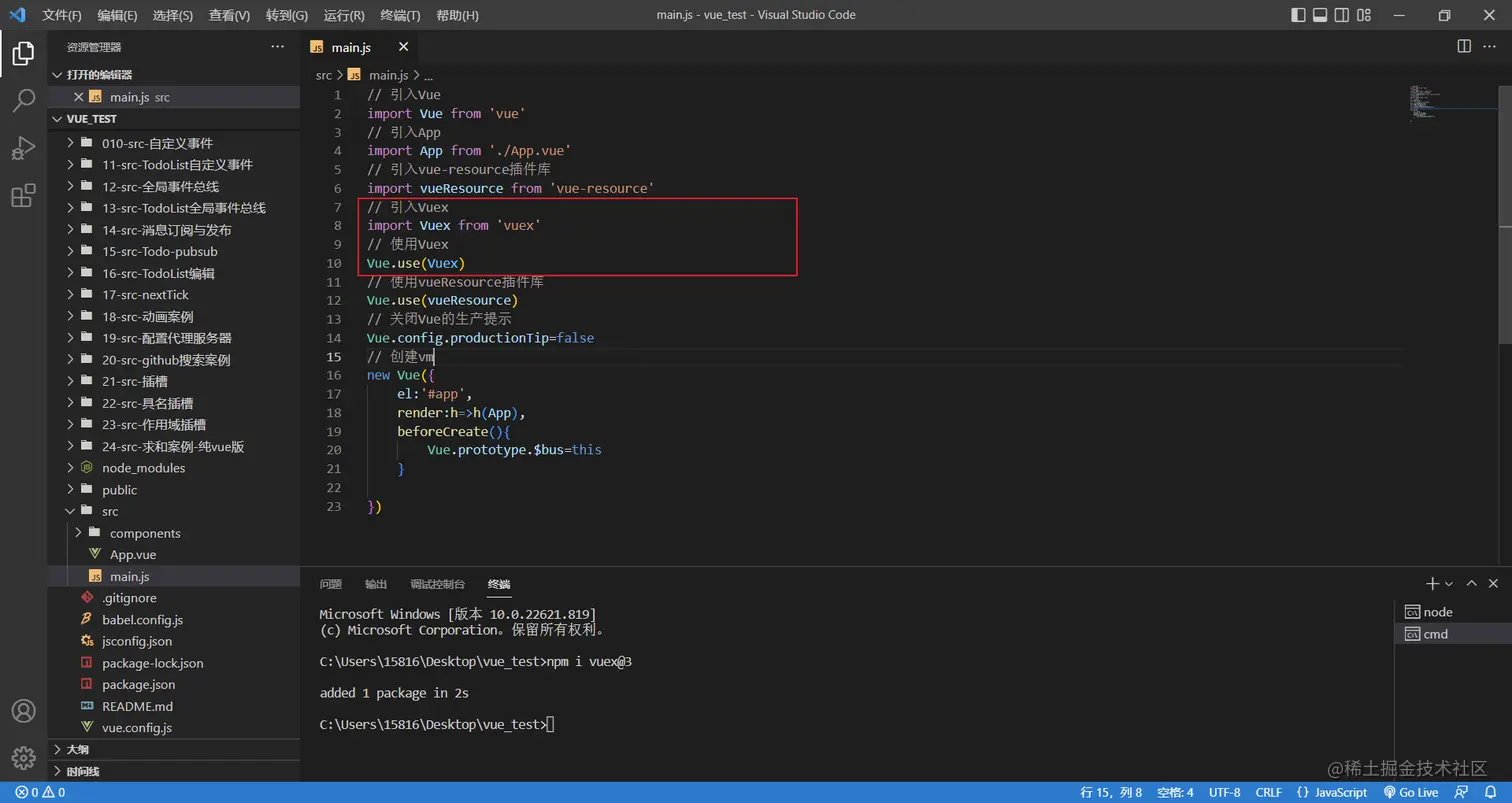Open the Search view in activity bar
Viewport: 1512px width, 803px height.
pos(23,101)
